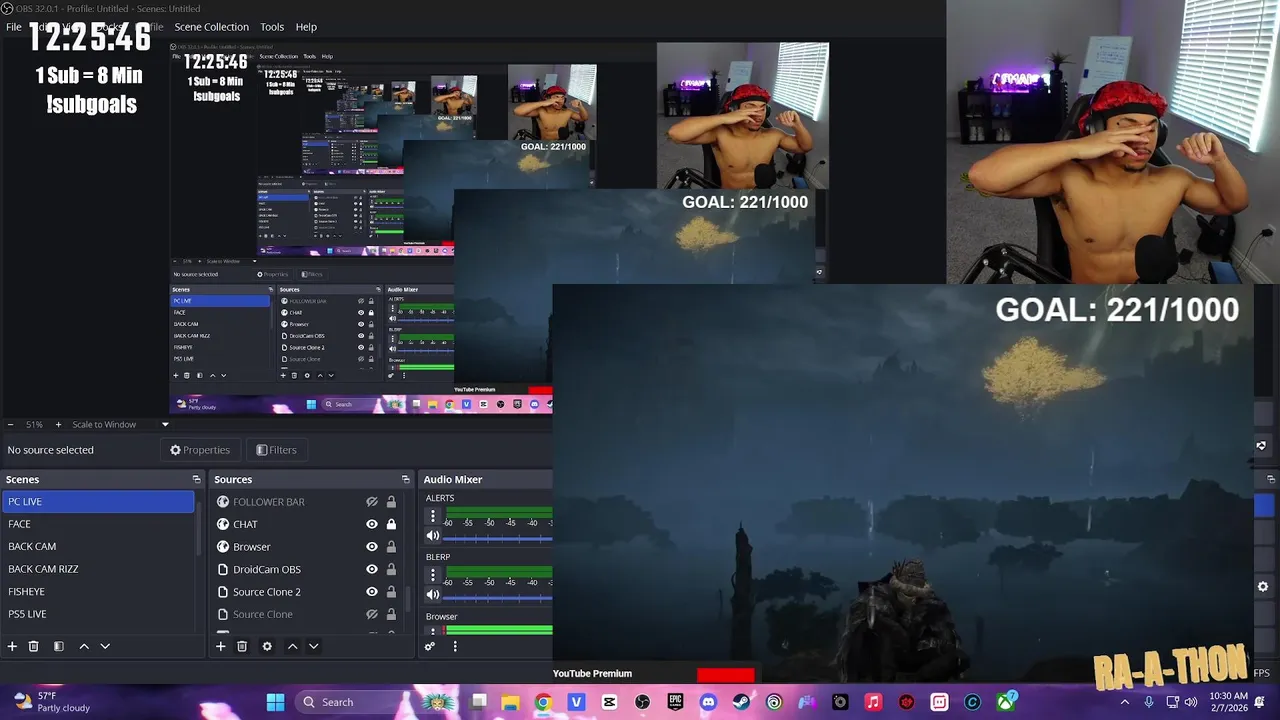Image resolution: width=1280 pixels, height=720 pixels.
Task: Click the Windows Start button
Action: point(275,702)
